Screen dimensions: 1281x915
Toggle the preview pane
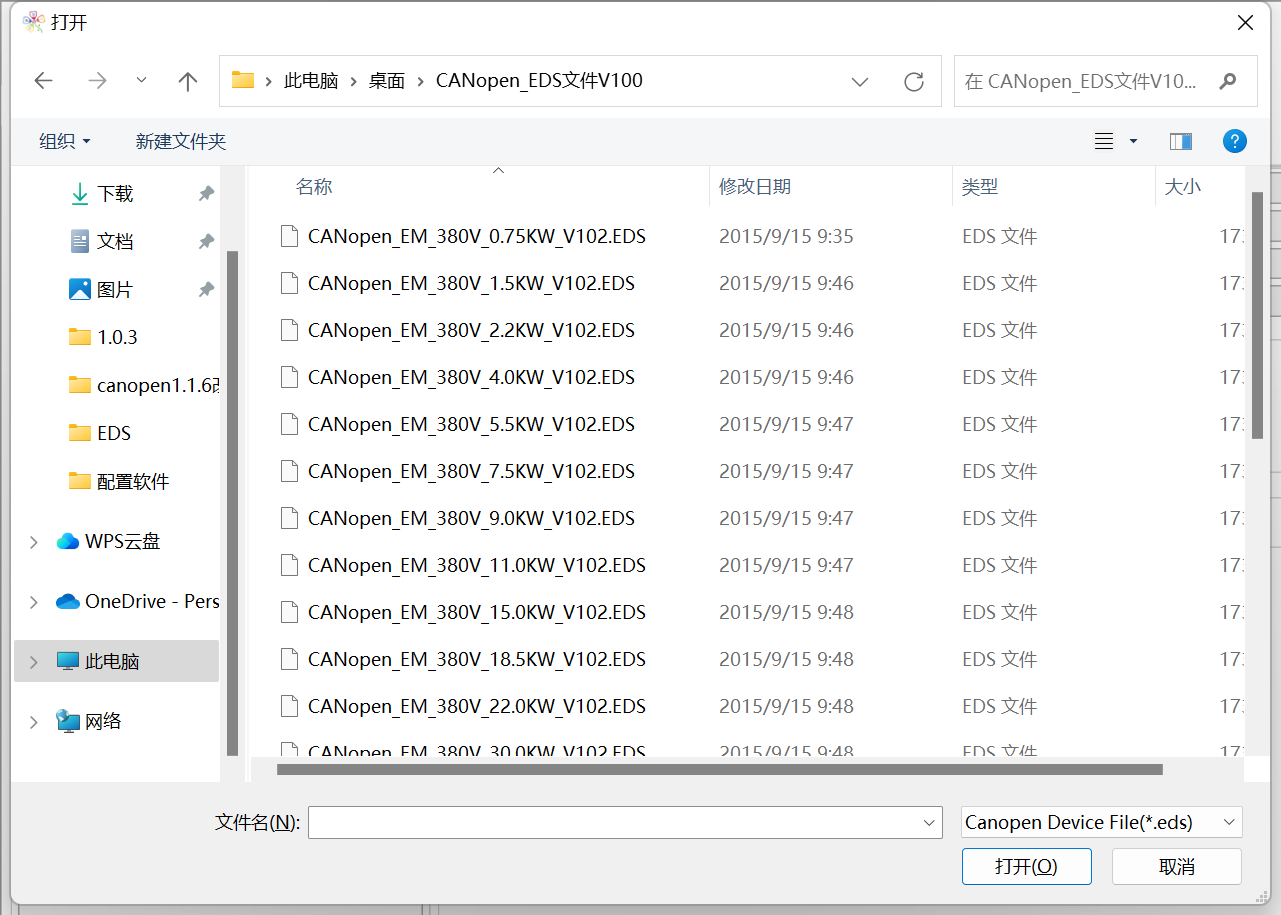[x=1181, y=141]
